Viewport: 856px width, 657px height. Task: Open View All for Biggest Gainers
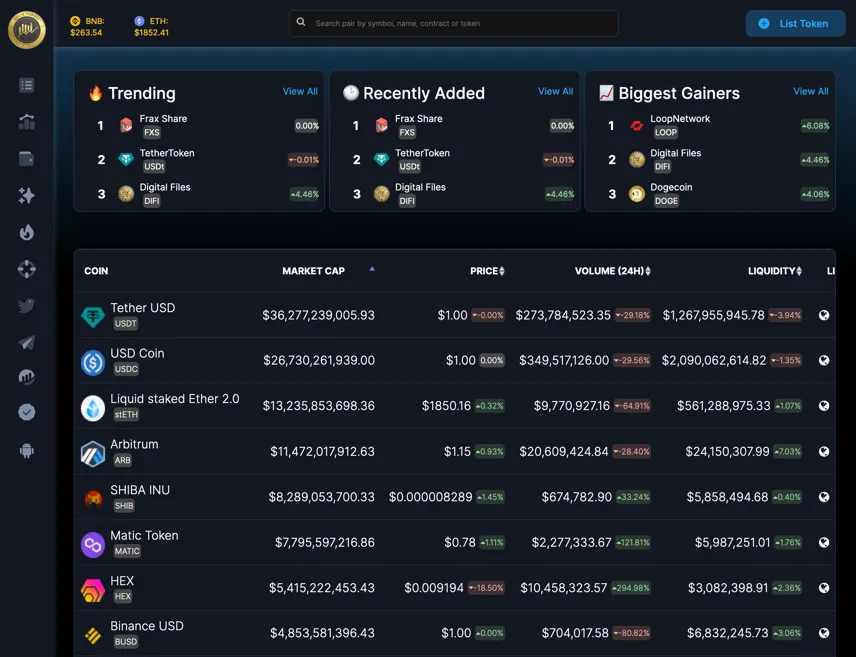pos(811,91)
